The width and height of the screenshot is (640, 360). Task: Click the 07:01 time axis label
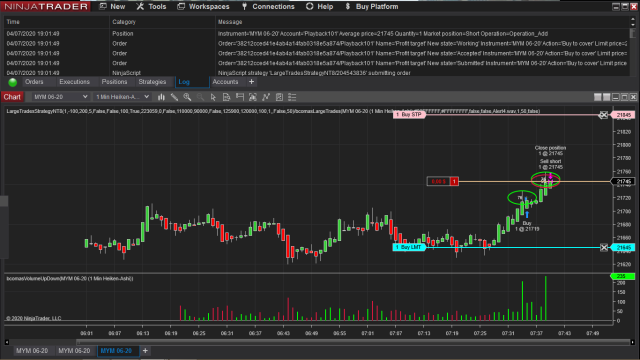(367, 333)
